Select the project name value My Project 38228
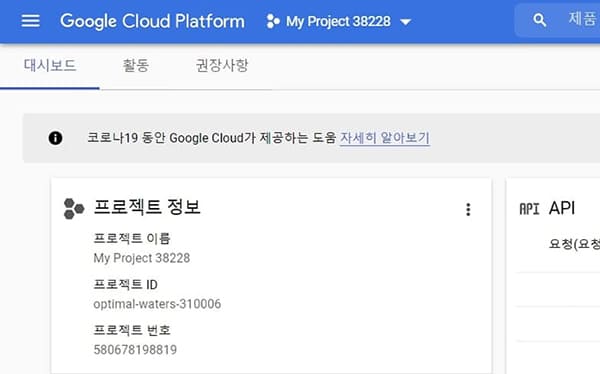This screenshot has height=374, width=600. click(x=142, y=258)
